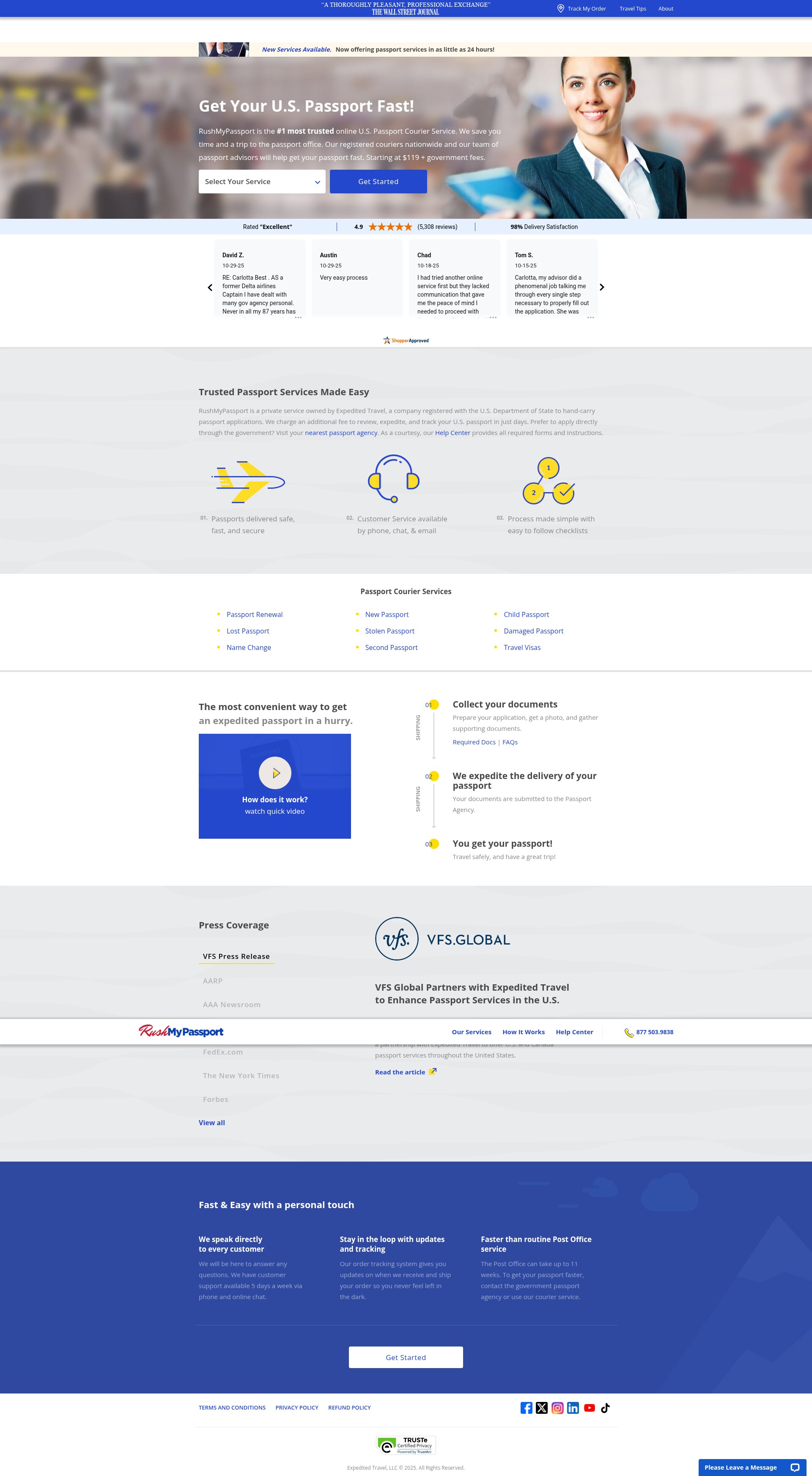Screen dimensions: 812x1476
Task: Open How It Works in sticky nav
Action: pyautogui.click(x=524, y=1032)
